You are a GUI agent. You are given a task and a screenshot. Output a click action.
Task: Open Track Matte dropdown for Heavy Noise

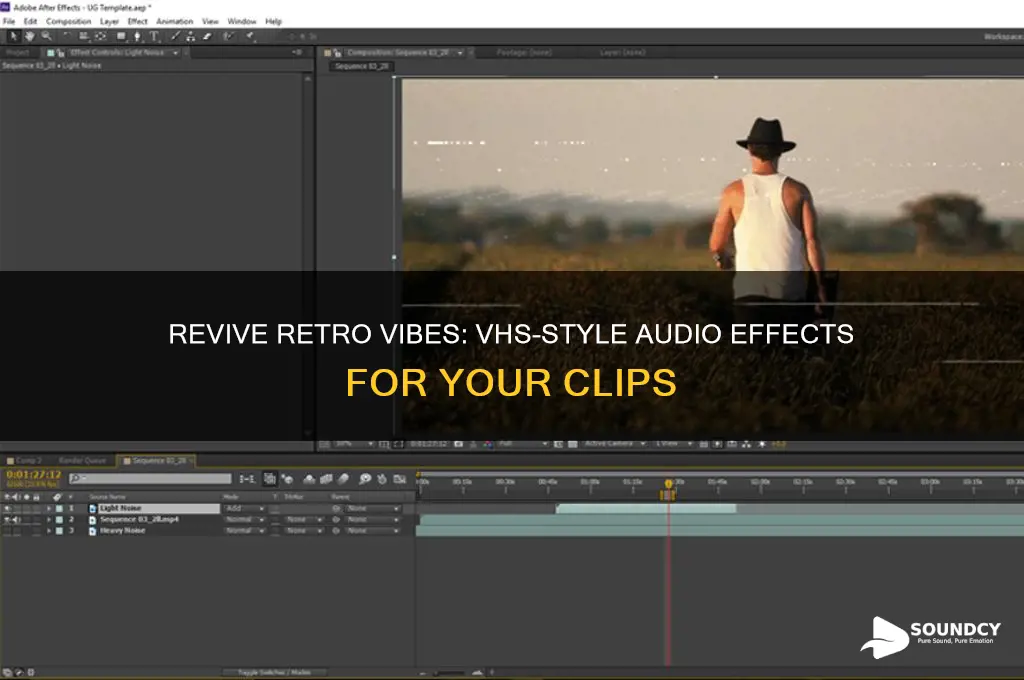click(304, 531)
